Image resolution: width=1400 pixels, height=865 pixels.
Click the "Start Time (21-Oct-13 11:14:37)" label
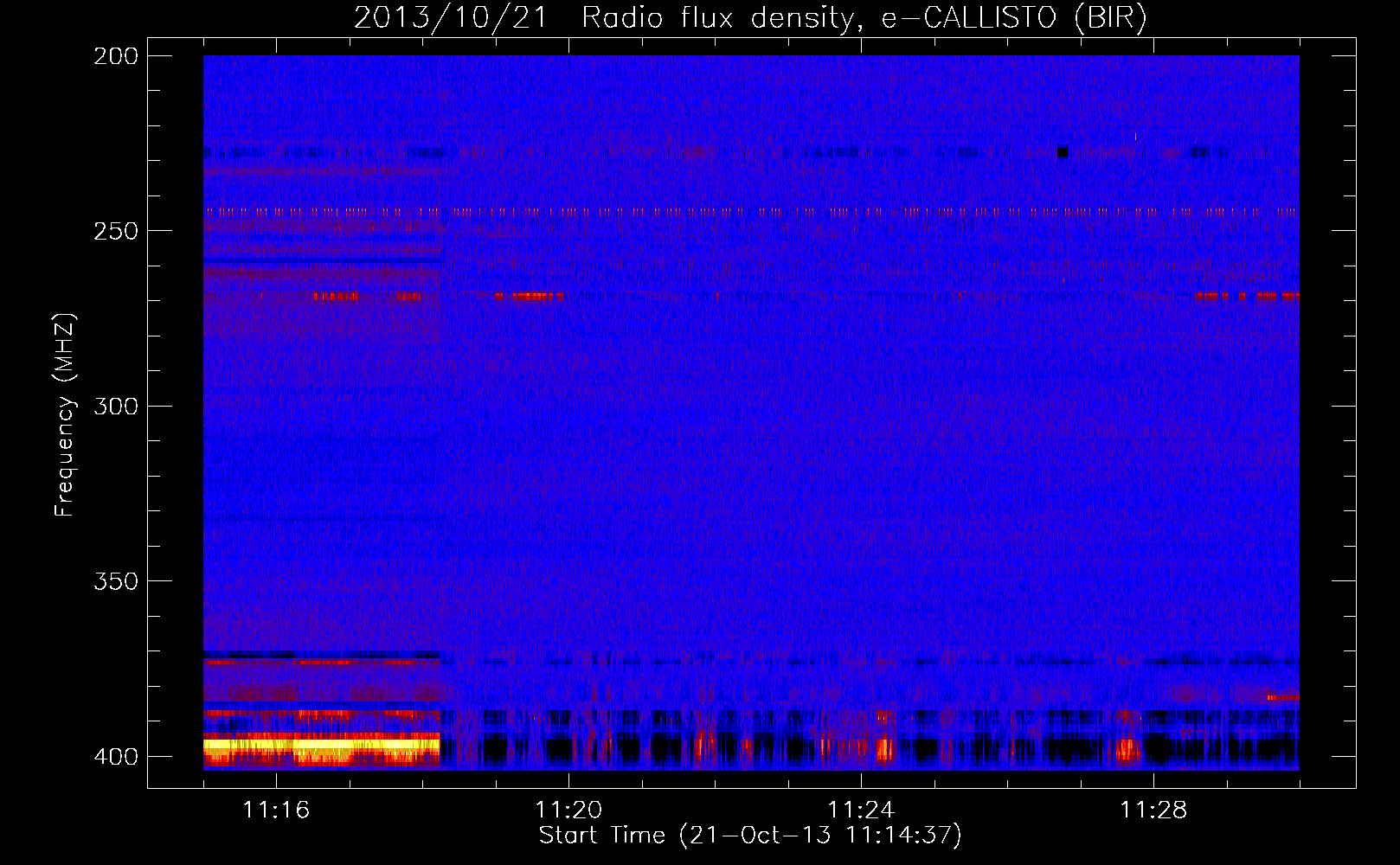pyautogui.click(x=750, y=836)
